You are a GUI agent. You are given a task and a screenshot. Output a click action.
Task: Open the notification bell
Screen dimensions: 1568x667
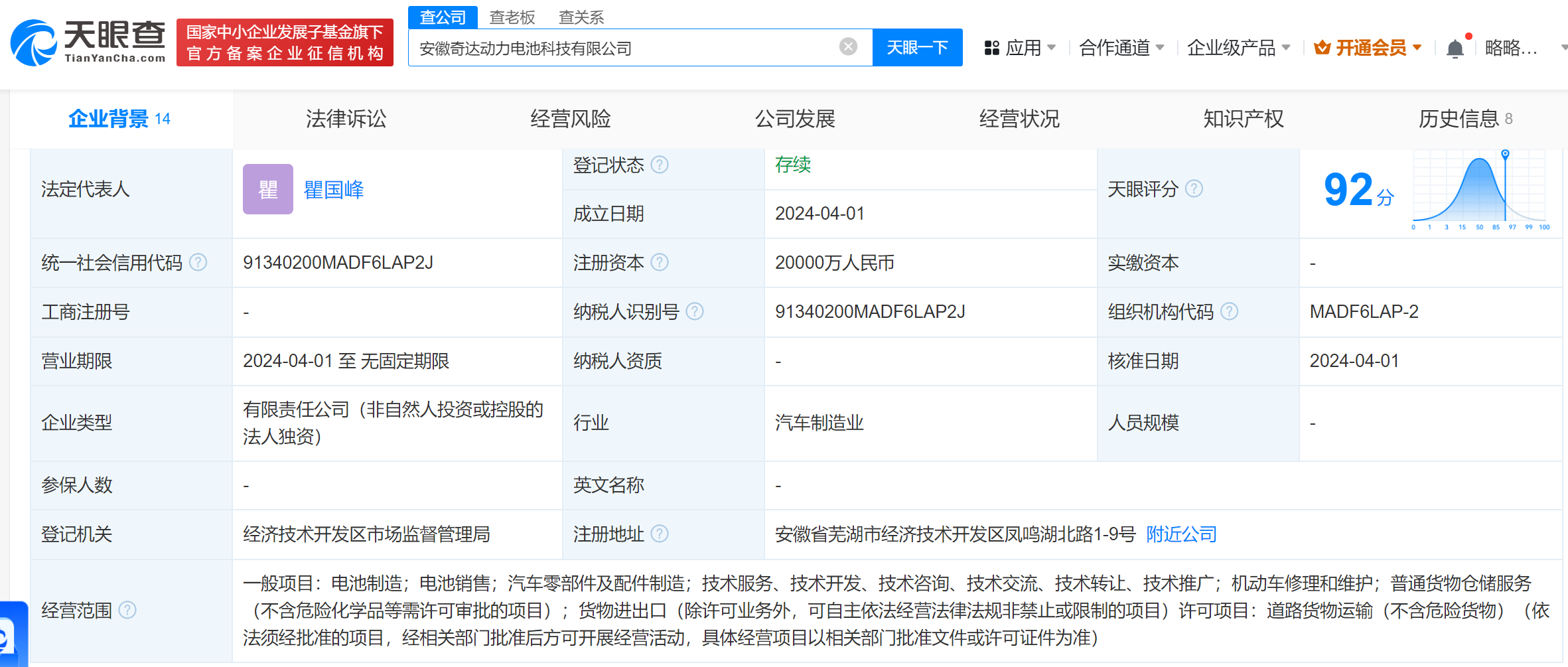(x=1455, y=48)
